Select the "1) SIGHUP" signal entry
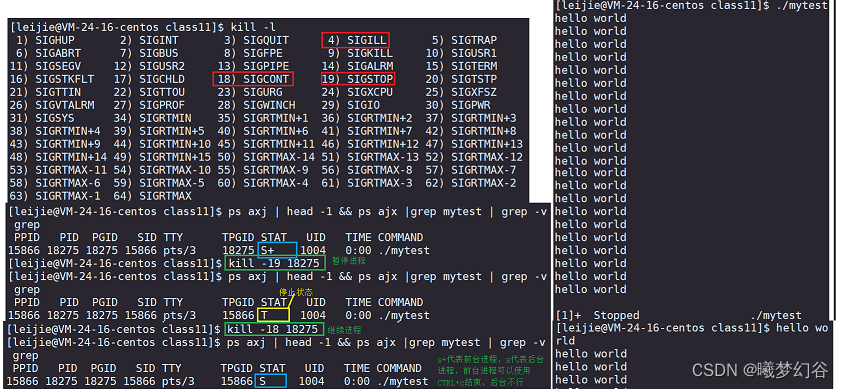This screenshot has width=845, height=389. 45,40
